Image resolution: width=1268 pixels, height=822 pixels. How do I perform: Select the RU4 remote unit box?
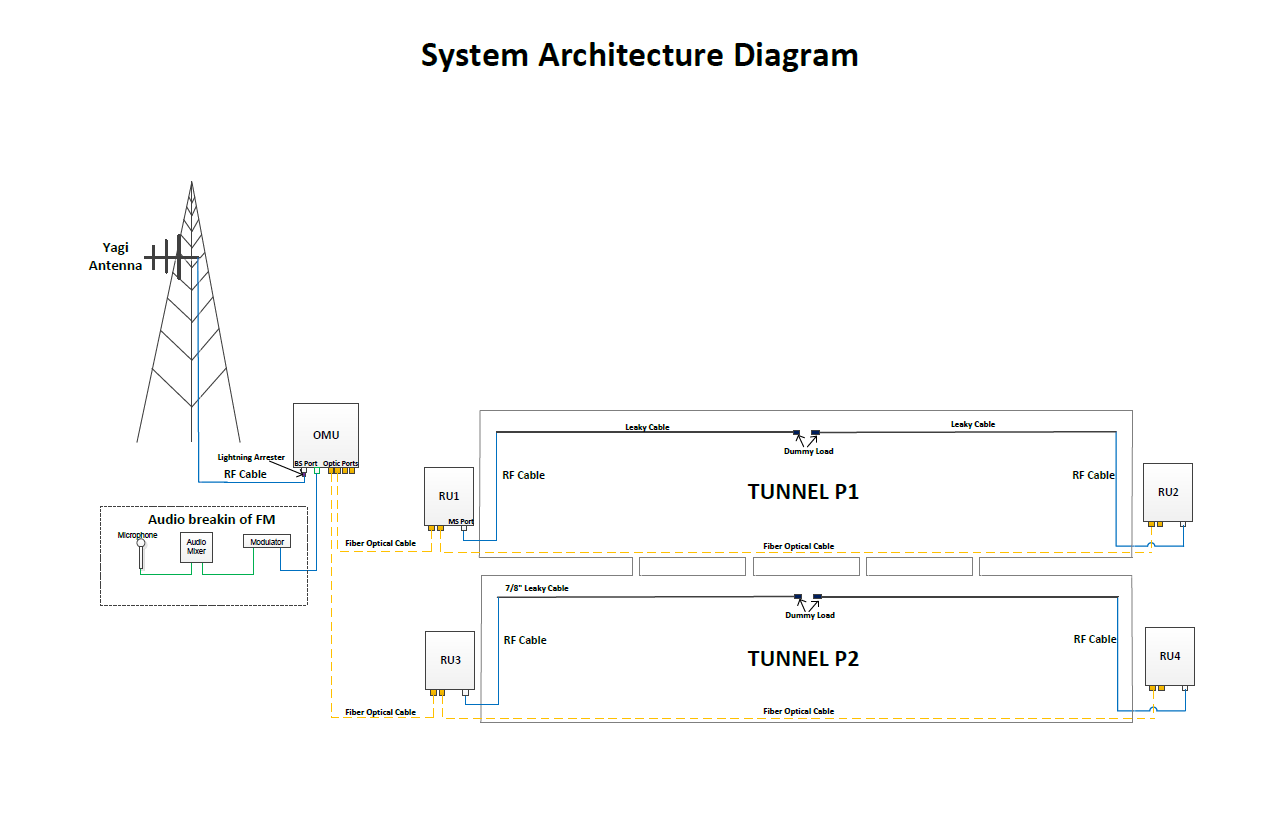pos(1169,656)
